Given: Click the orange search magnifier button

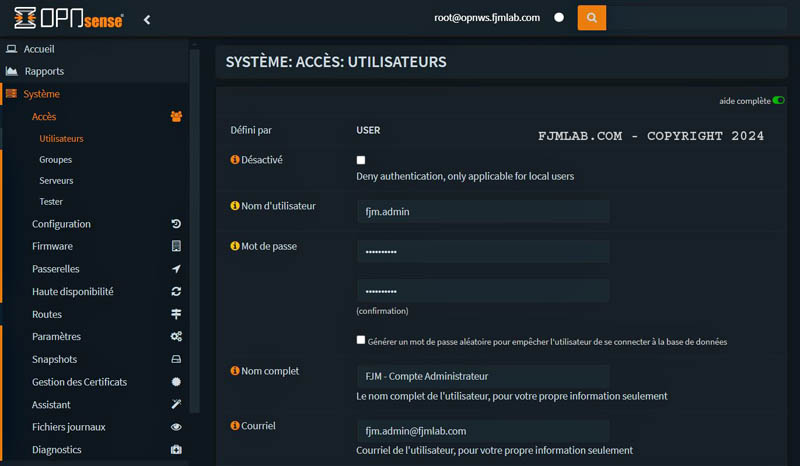Looking at the screenshot, I should (591, 18).
